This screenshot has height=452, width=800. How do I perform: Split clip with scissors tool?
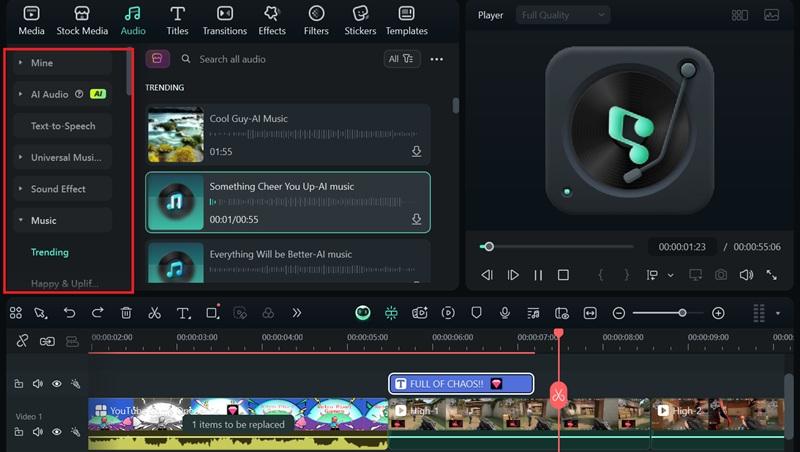(154, 313)
